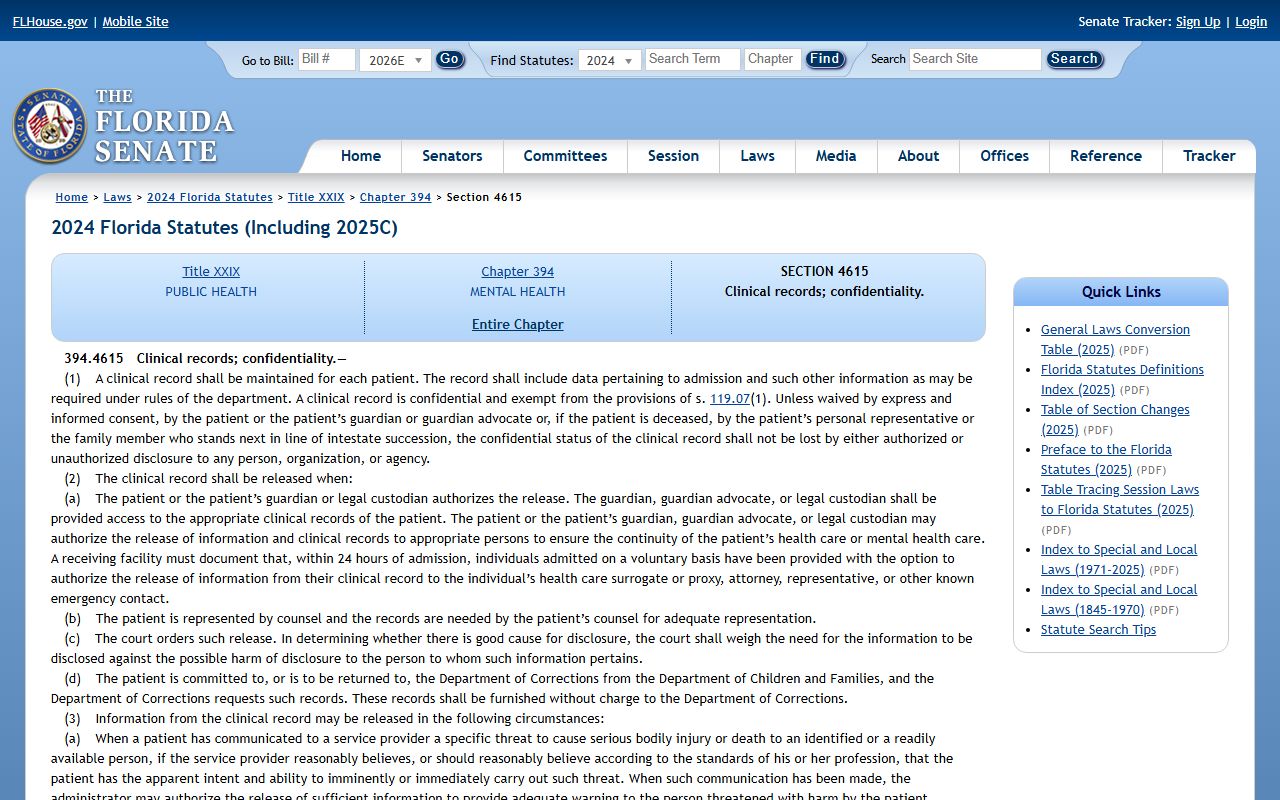
Task: Open the Laws navigation tab
Action: tap(757, 156)
